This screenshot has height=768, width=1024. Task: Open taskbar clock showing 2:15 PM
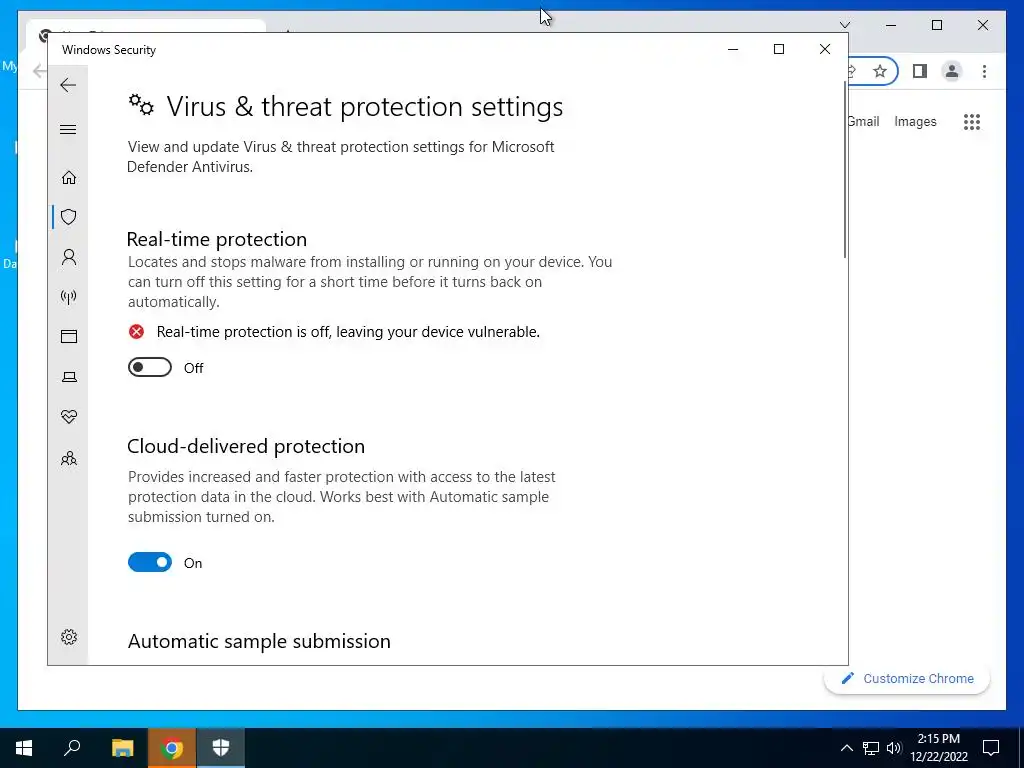938,748
